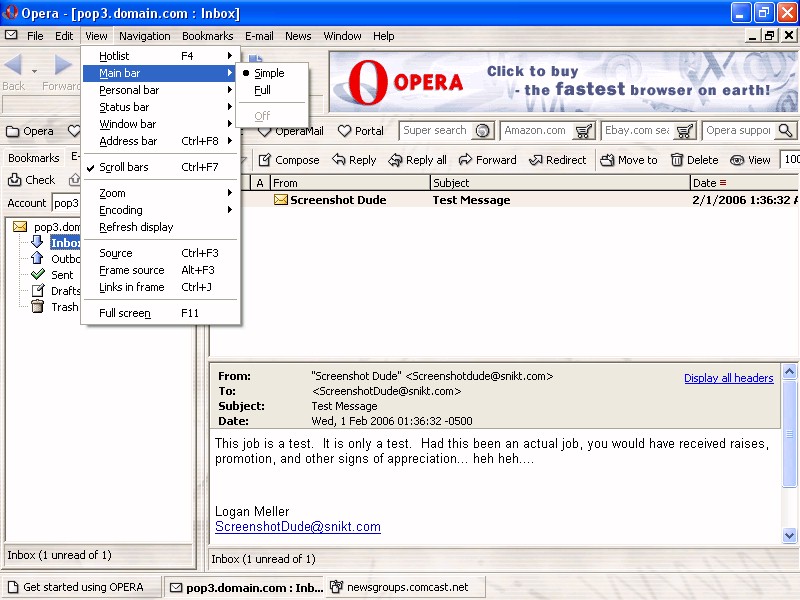Click the Forward message arrow icon
Screen dimensions: 800x600
pos(465,160)
